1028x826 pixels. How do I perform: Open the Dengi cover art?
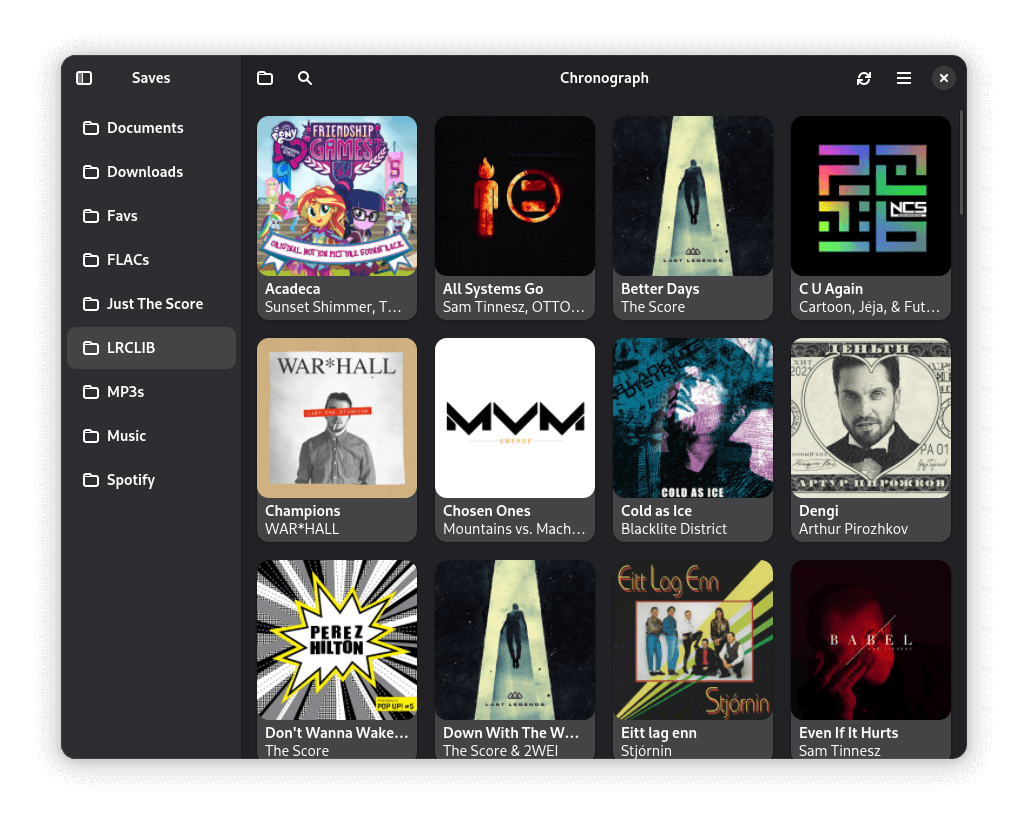pos(871,418)
